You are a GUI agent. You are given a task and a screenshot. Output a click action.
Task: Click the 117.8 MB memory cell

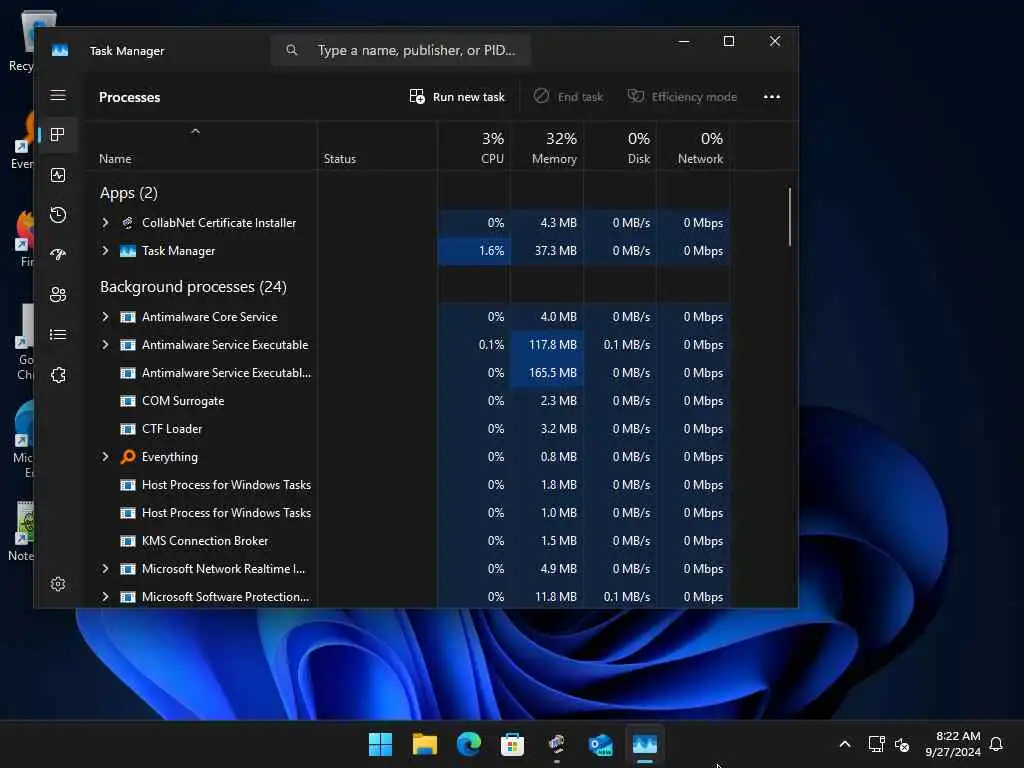click(547, 345)
